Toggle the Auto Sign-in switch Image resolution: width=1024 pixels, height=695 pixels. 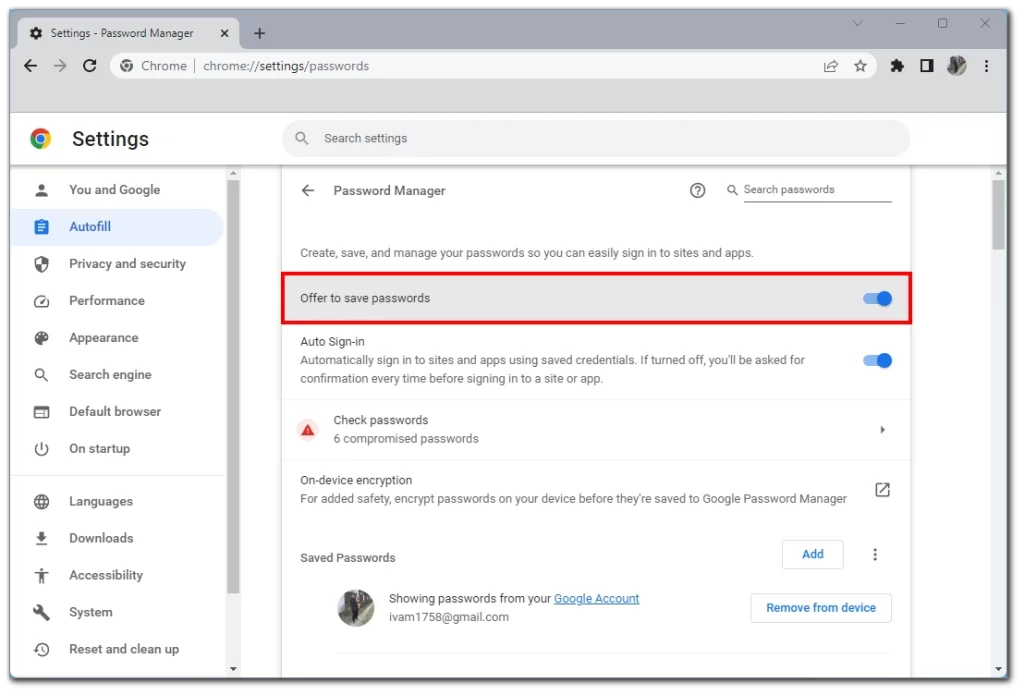(878, 361)
